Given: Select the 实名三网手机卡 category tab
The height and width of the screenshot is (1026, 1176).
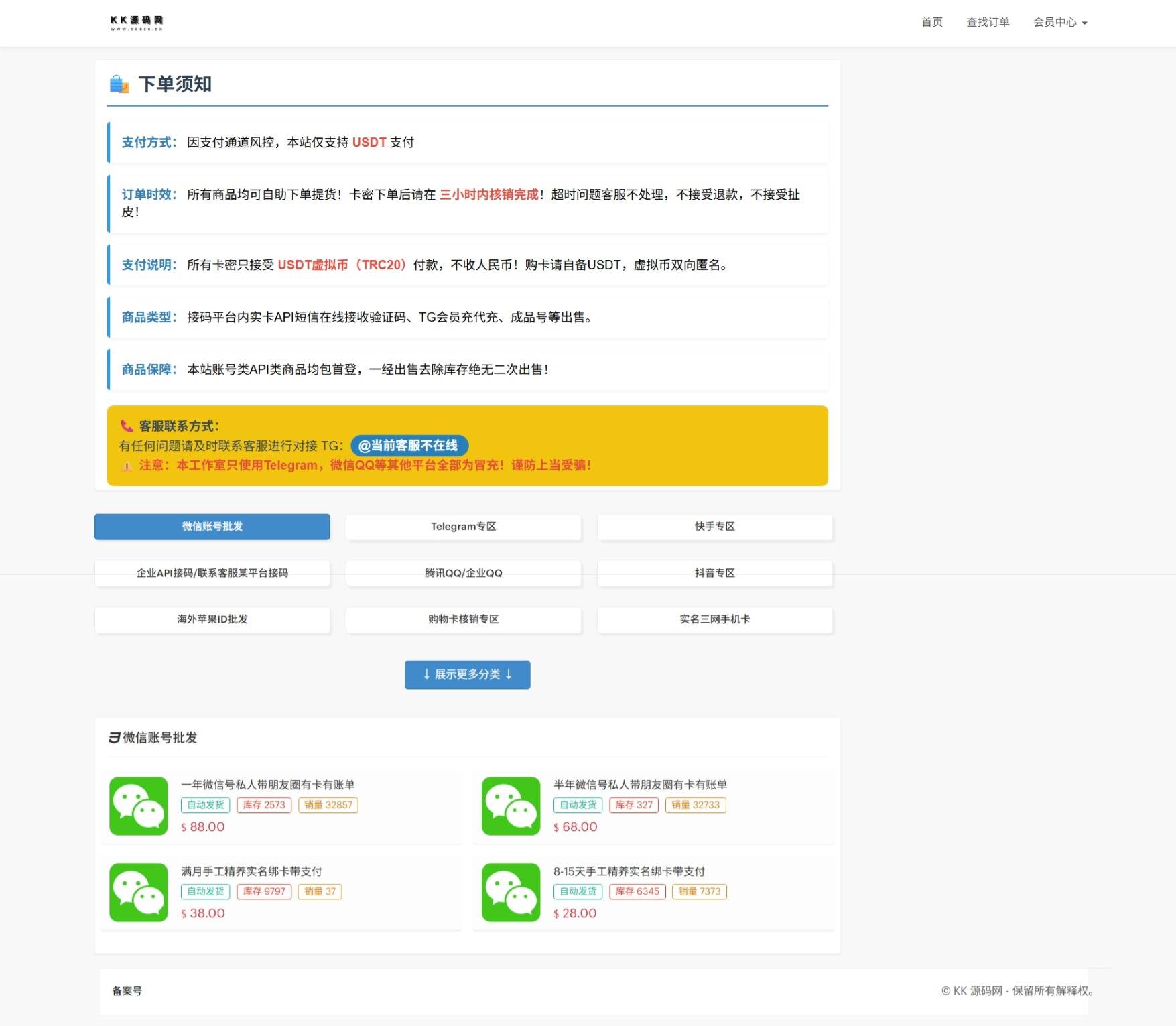Looking at the screenshot, I should (x=715, y=619).
